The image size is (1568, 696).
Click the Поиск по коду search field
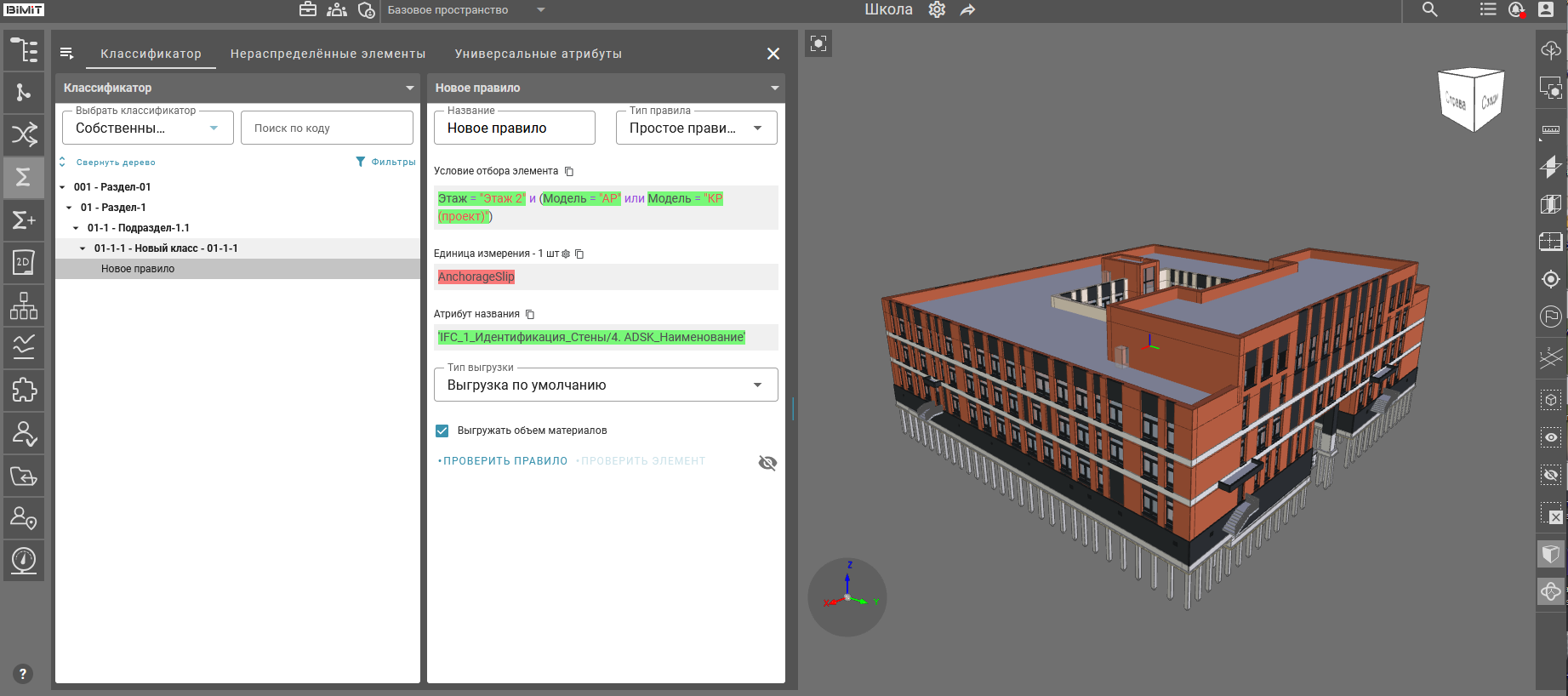327,128
